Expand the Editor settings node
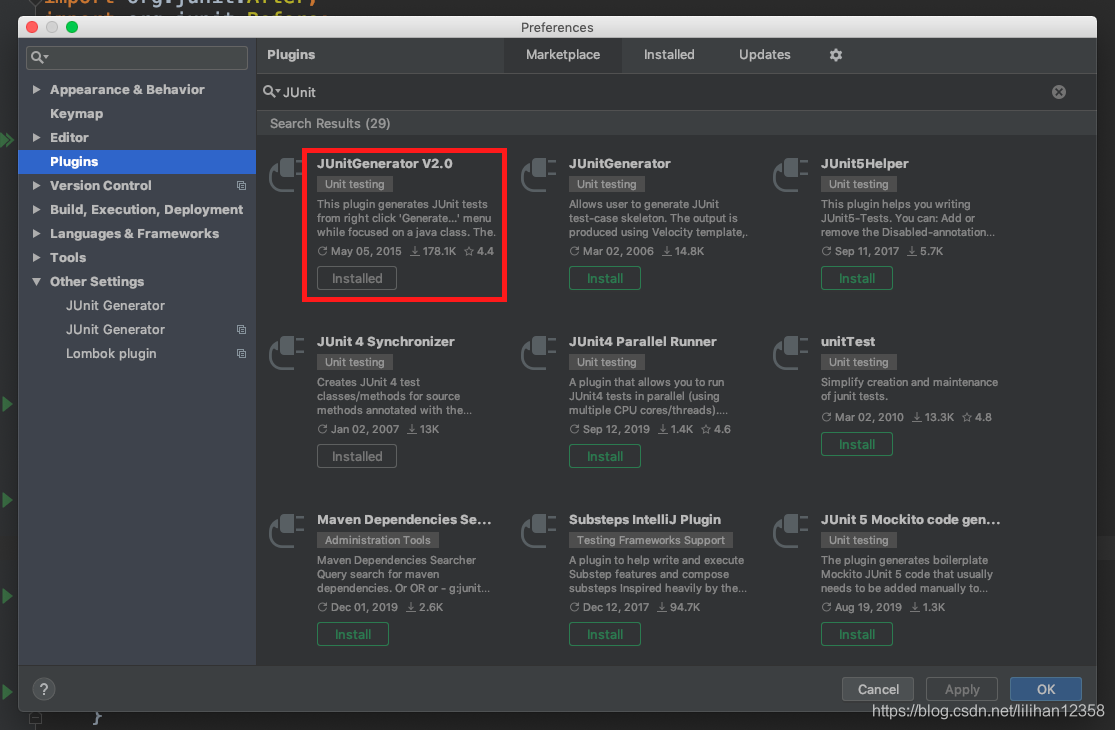Screen dimensions: 1115x730 coord(36,138)
